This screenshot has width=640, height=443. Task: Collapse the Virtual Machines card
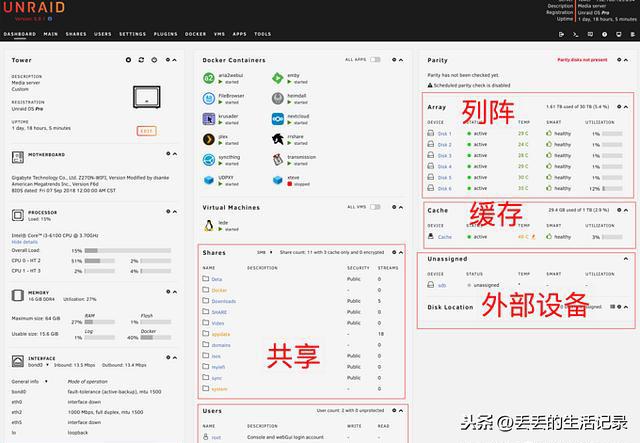coord(401,207)
